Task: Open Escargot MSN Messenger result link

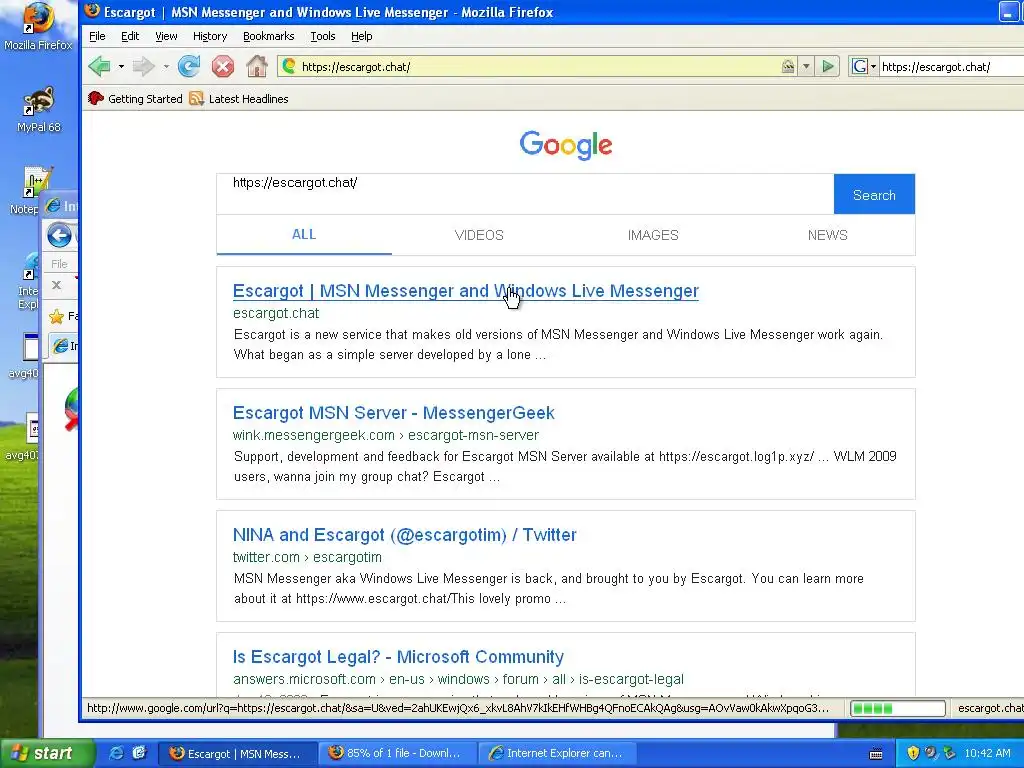Action: pos(466,291)
